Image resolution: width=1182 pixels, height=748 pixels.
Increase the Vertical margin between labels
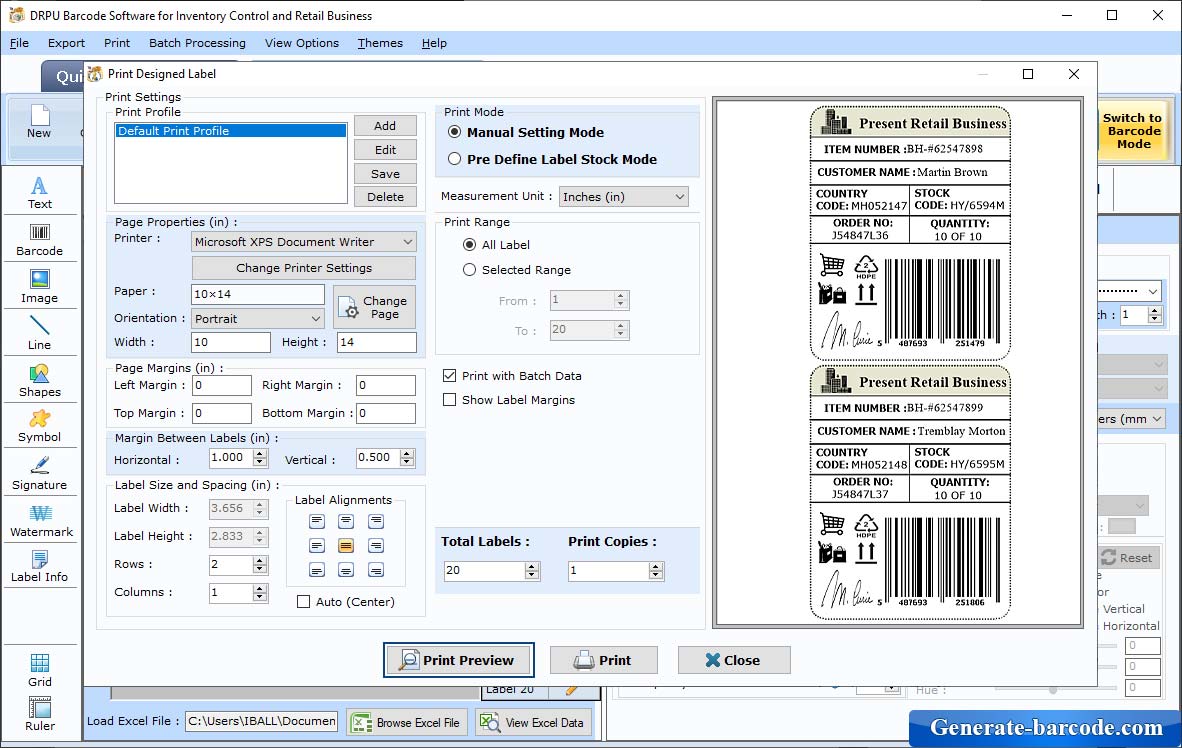pos(407,453)
